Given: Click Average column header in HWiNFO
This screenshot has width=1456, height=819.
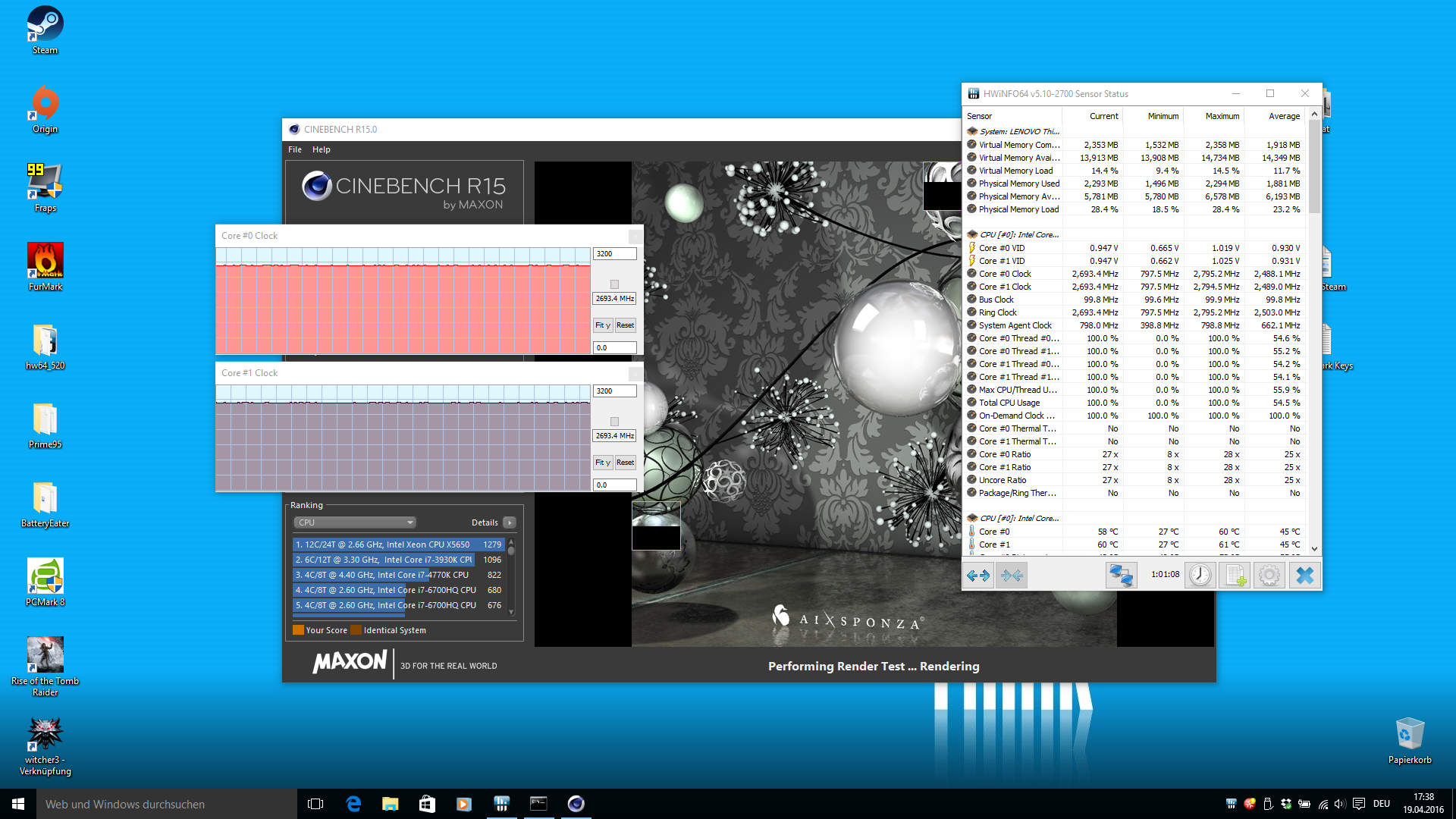Looking at the screenshot, I should pyautogui.click(x=1275, y=116).
